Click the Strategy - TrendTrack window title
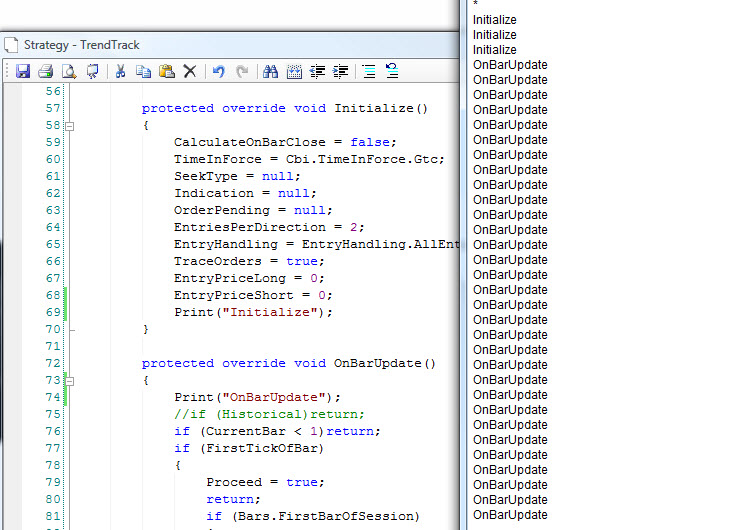 click(x=82, y=45)
